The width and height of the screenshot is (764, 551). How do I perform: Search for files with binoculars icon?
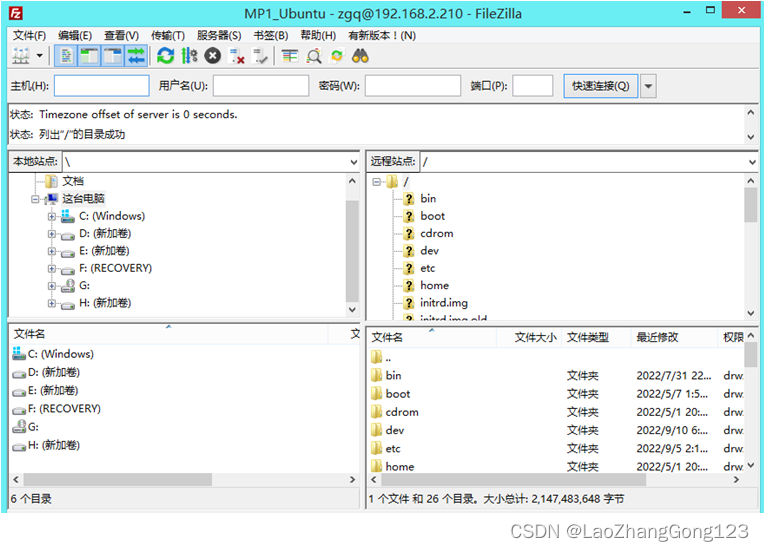(x=361, y=56)
